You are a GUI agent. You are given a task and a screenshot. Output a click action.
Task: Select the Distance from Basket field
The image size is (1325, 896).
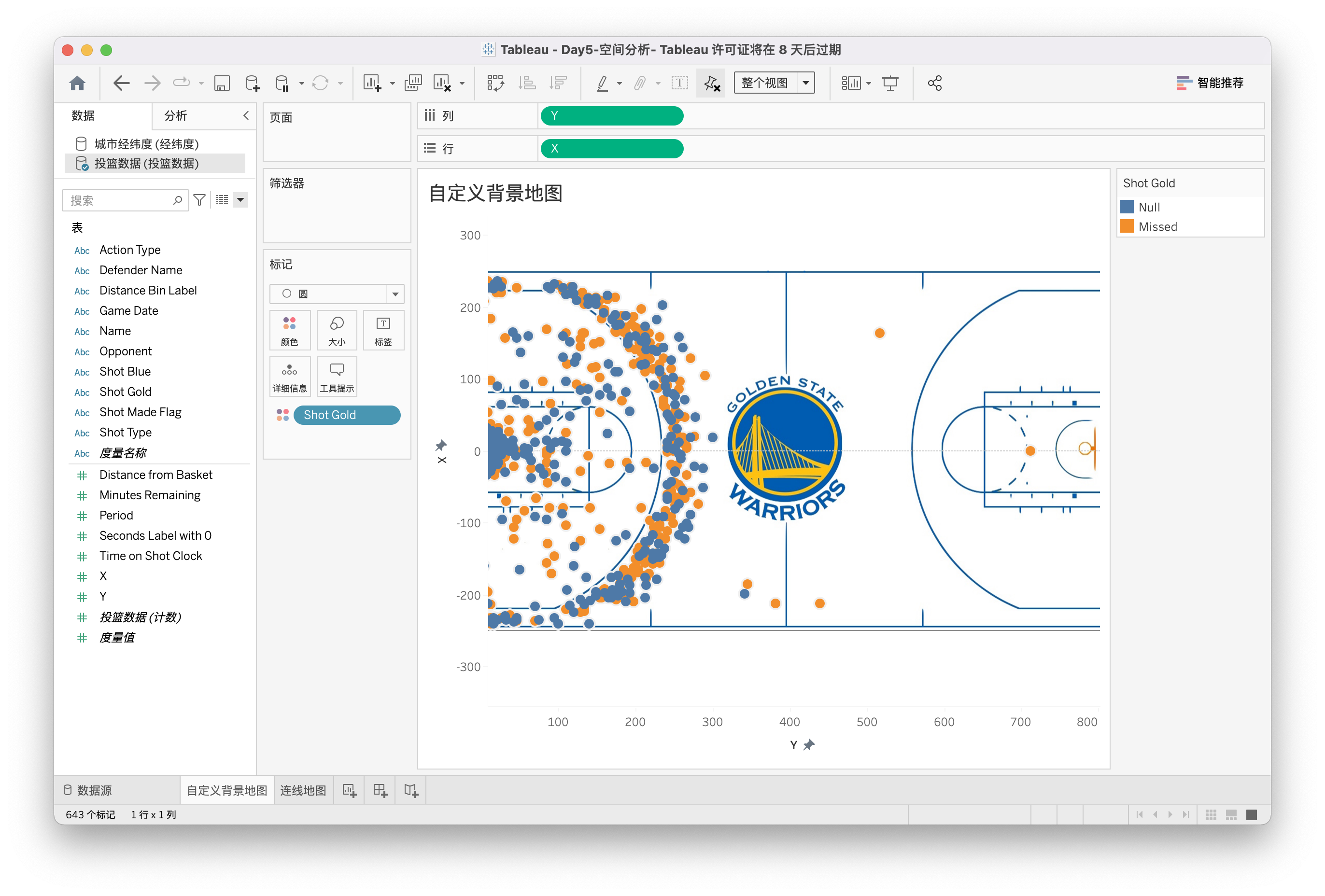coord(155,475)
